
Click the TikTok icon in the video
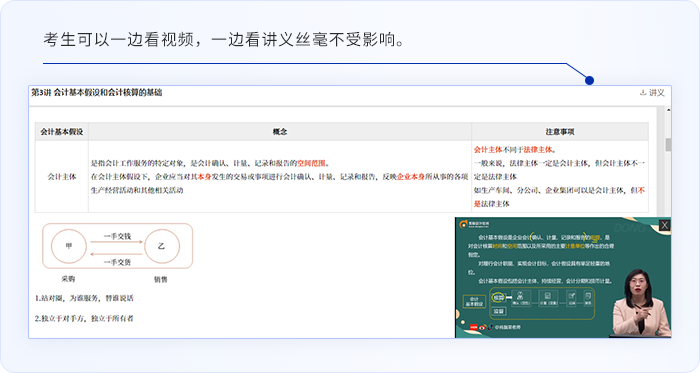(490, 327)
